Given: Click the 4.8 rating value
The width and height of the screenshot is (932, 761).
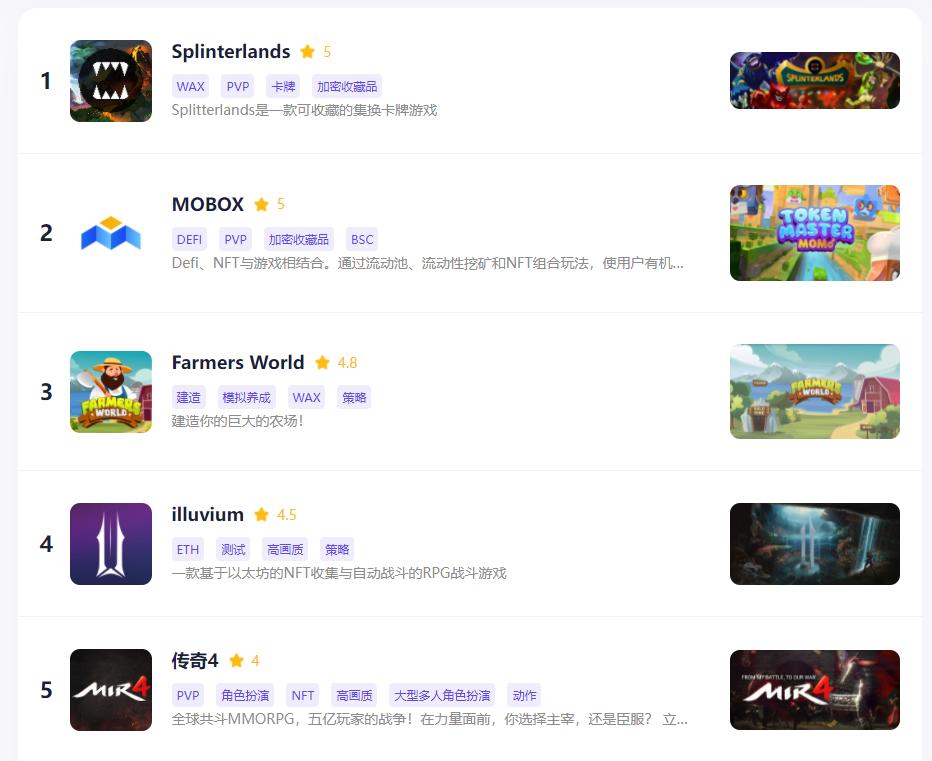Looking at the screenshot, I should pyautogui.click(x=348, y=363).
